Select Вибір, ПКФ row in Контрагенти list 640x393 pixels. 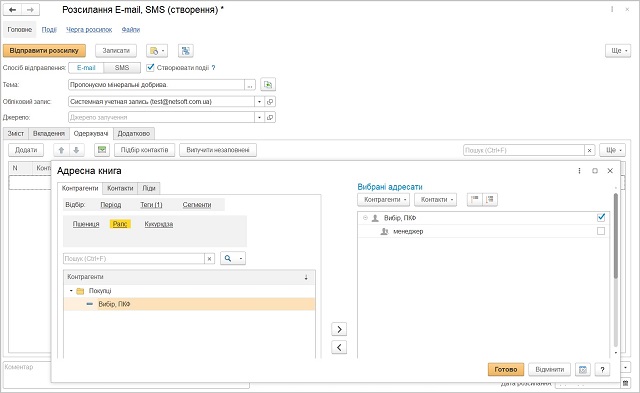pos(189,304)
